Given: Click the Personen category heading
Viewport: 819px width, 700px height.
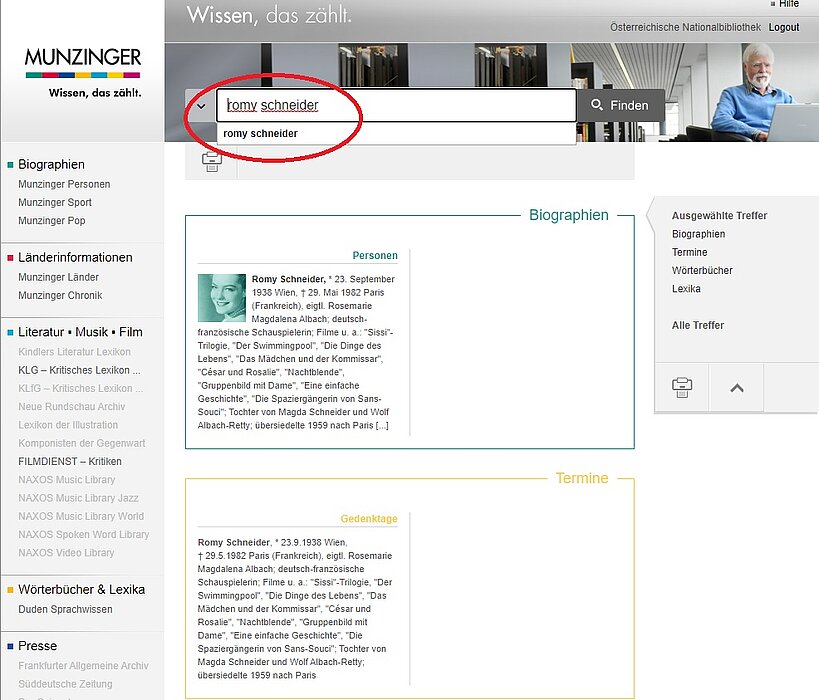Looking at the screenshot, I should tap(375, 255).
